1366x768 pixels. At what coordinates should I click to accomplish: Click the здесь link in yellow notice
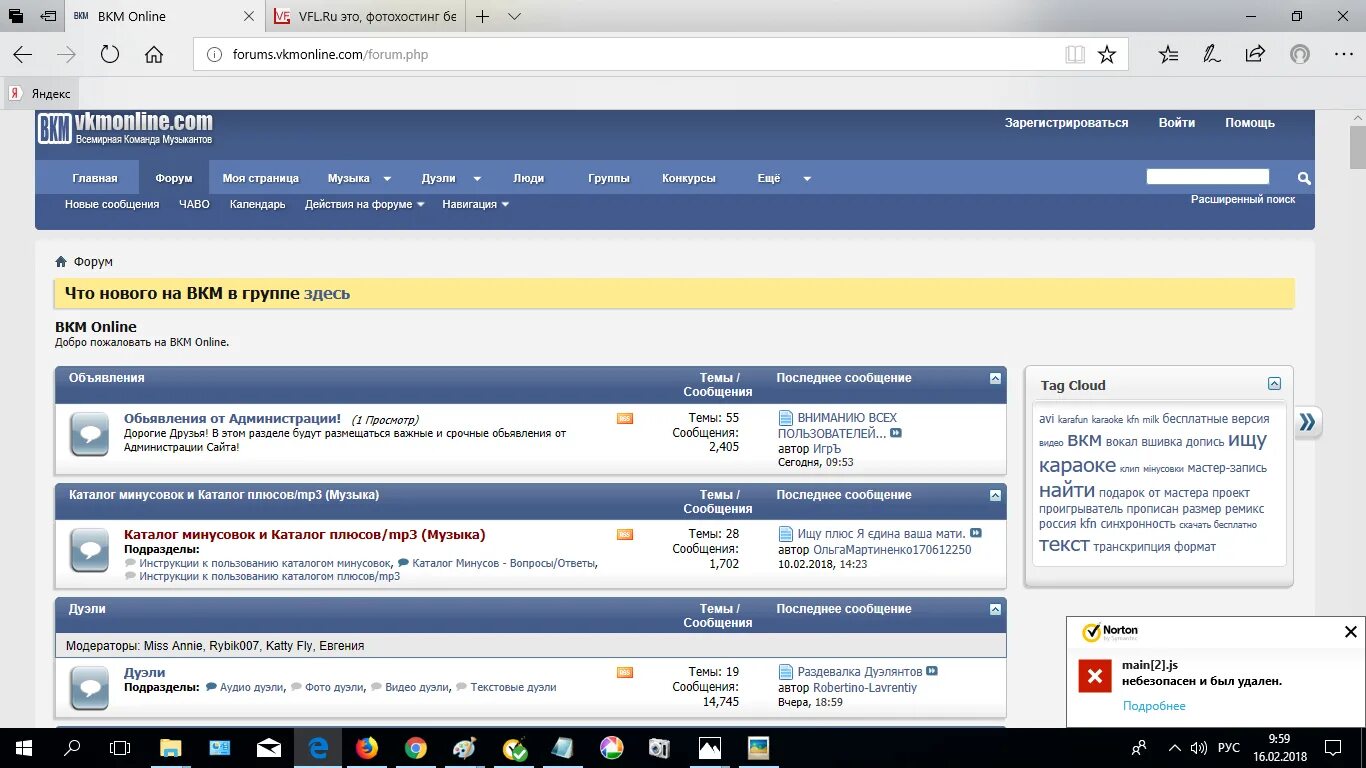pos(327,293)
